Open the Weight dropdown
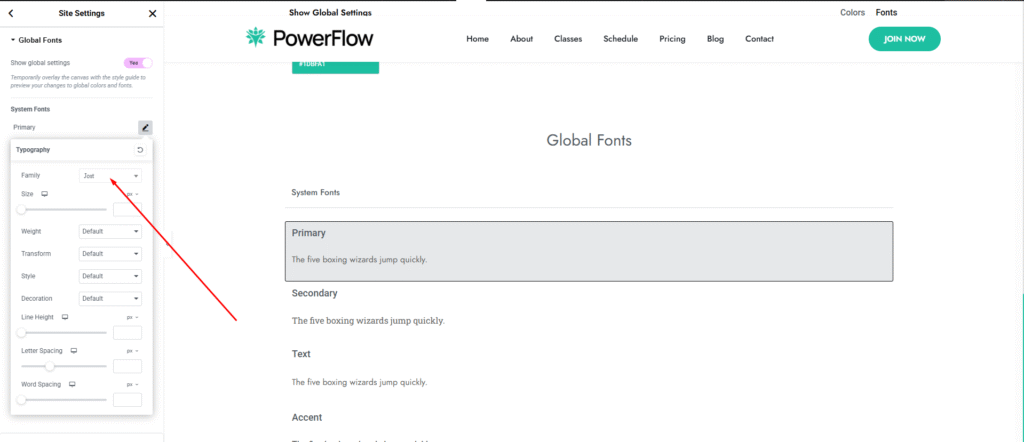The height and width of the screenshot is (442, 1024). (x=110, y=231)
